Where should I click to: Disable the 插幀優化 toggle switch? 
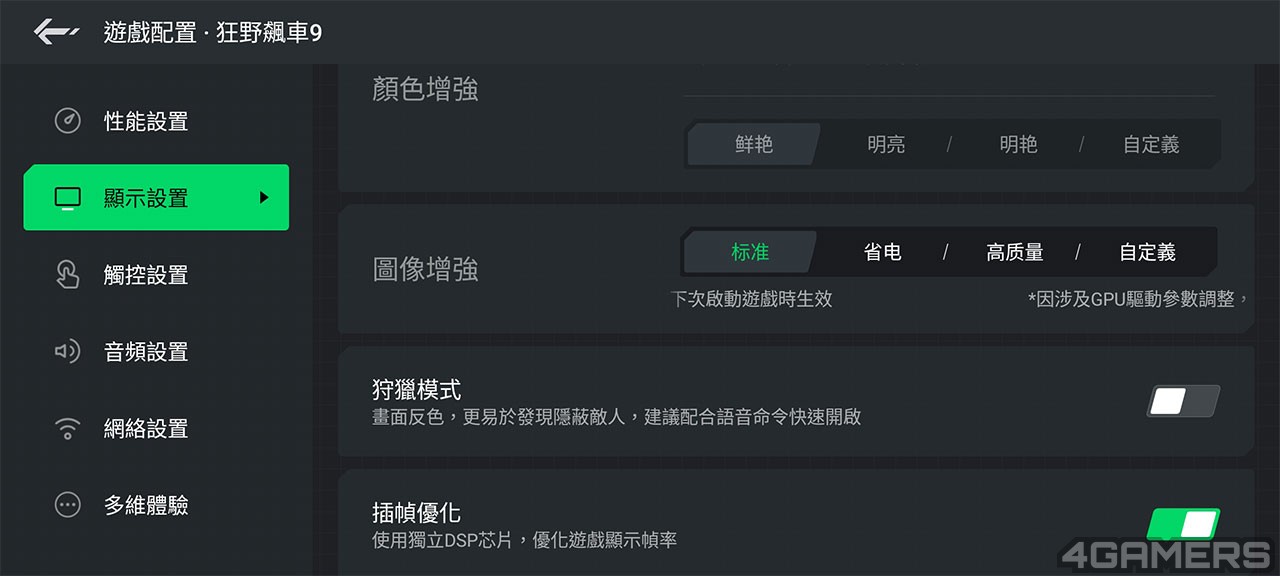(x=1183, y=524)
